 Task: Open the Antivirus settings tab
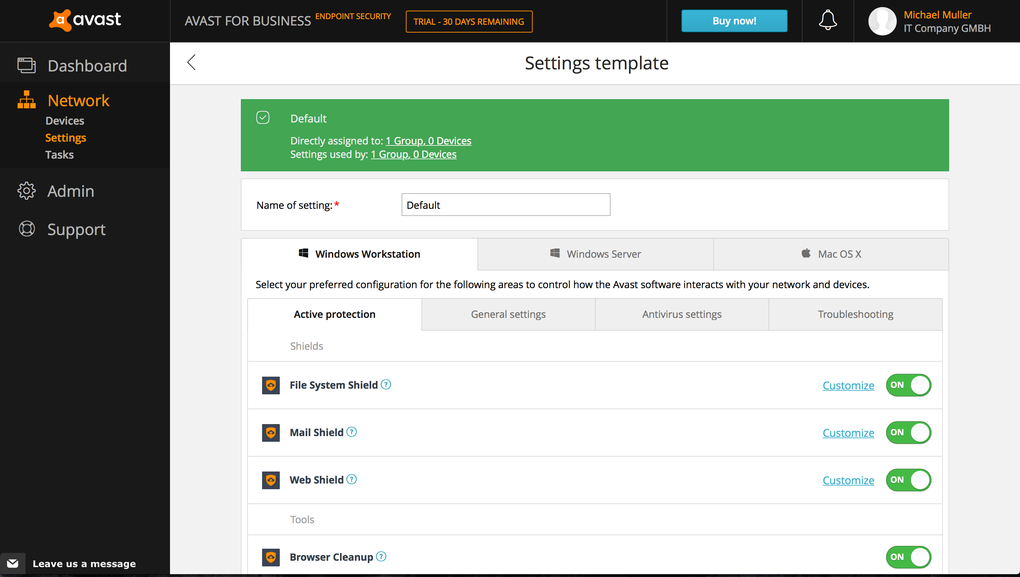tap(681, 314)
